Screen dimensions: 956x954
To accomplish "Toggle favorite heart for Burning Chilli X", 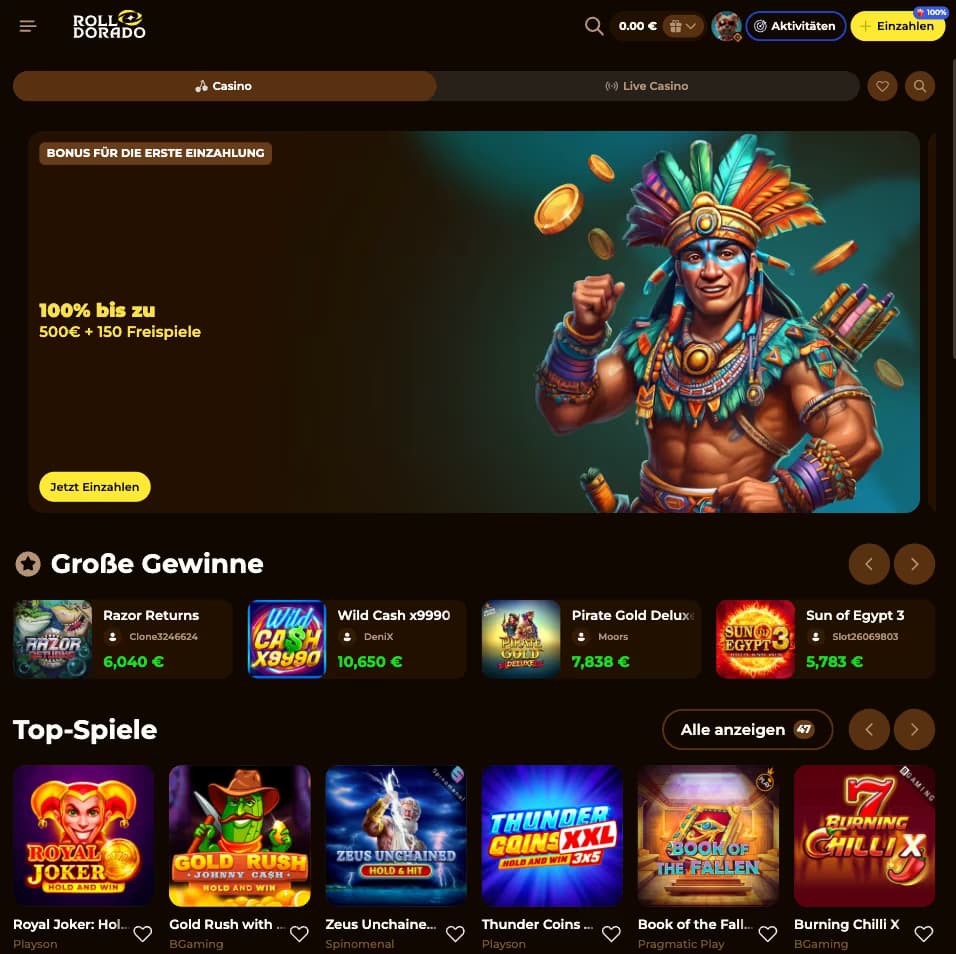I will (924, 933).
